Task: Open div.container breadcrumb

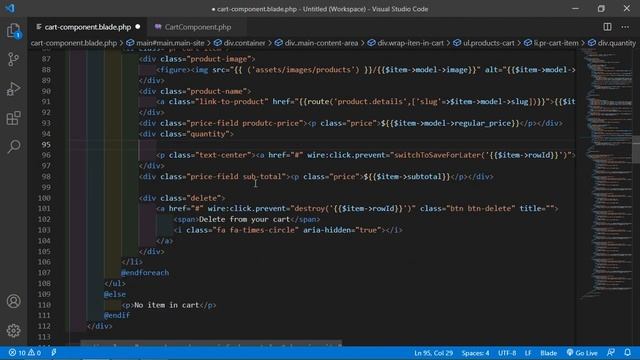Action: pyautogui.click(x=240, y=43)
